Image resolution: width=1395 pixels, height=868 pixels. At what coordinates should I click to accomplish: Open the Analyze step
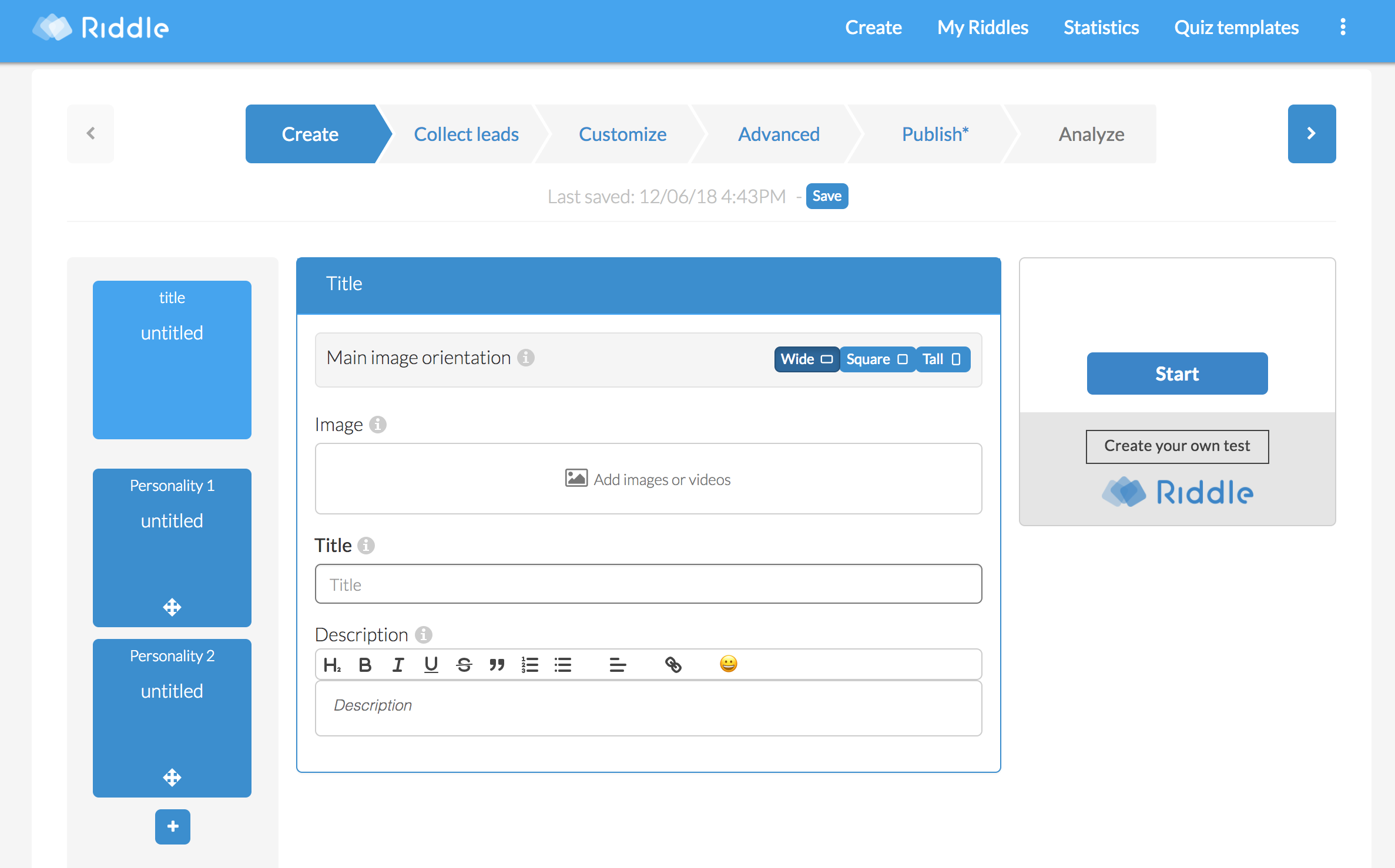[1091, 134]
